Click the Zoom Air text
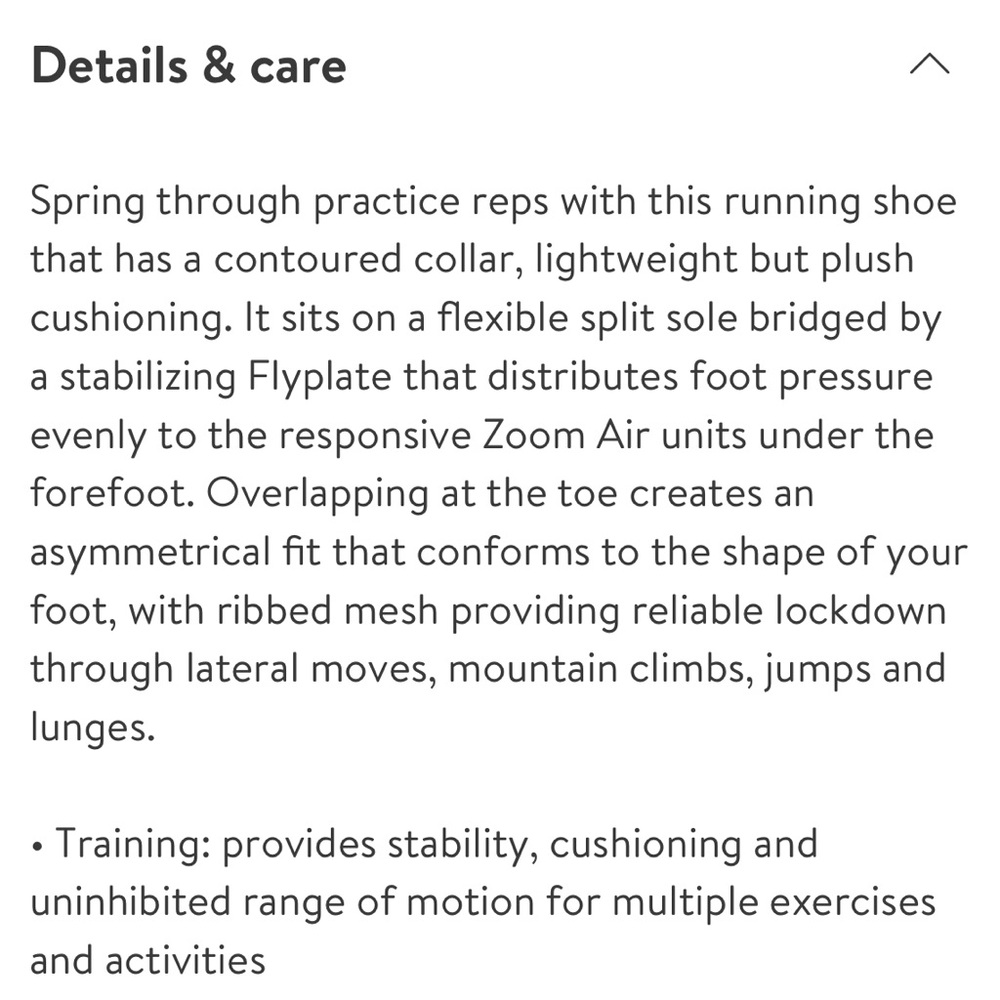This screenshot has height=1000, width=1000. [x=565, y=436]
